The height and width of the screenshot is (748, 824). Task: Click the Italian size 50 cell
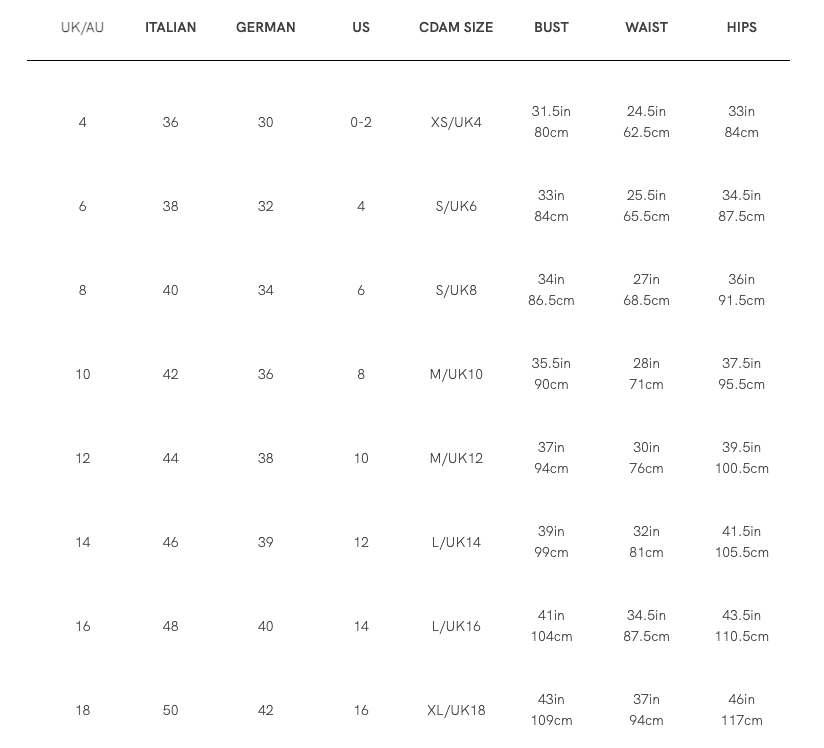[170, 711]
